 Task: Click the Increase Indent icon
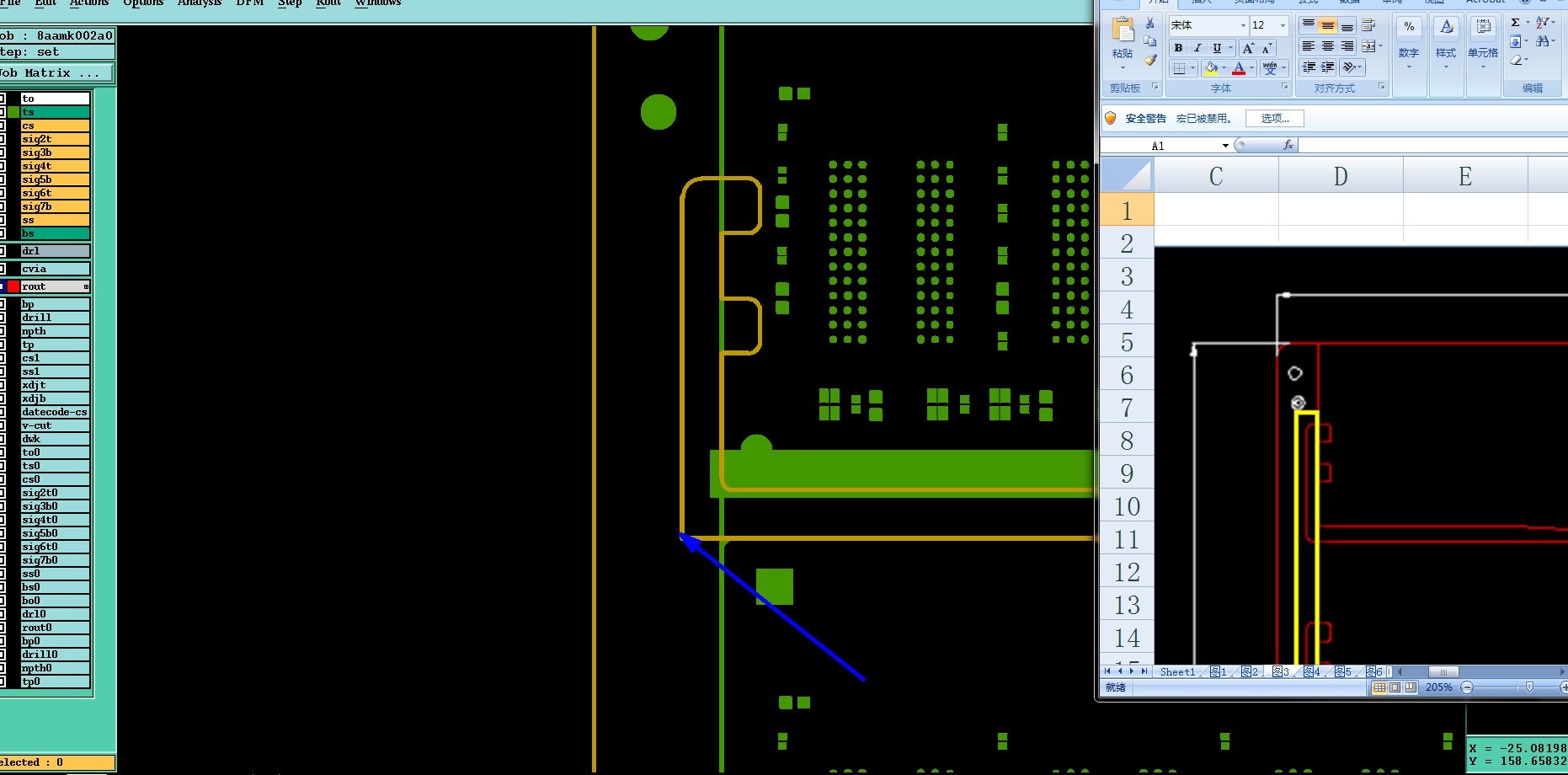[1328, 67]
